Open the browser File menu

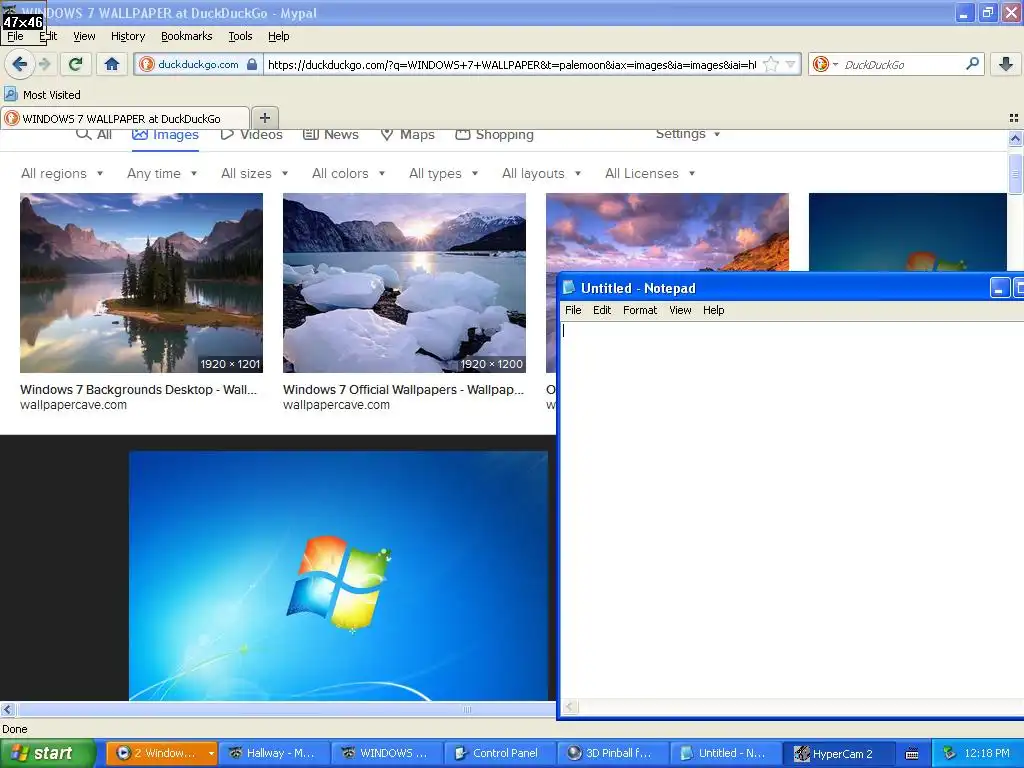point(15,36)
